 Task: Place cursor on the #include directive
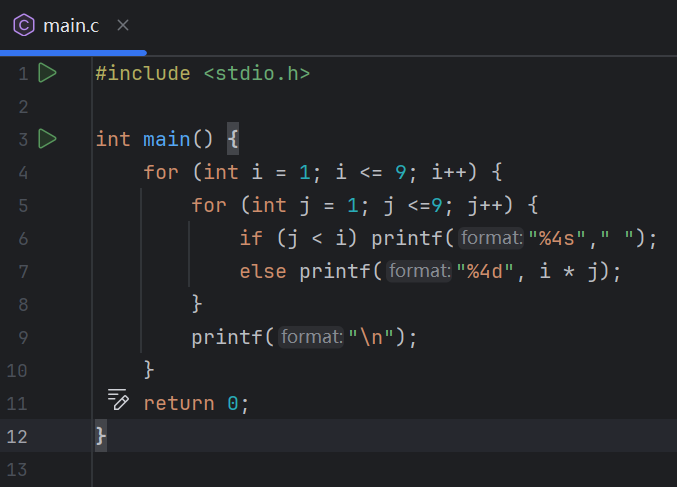pyautogui.click(x=142, y=73)
